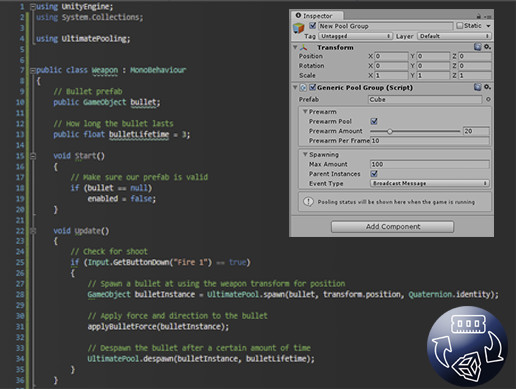This screenshot has height=389, width=516.
Task: Click the Position Y field
Action: pos(433,56)
